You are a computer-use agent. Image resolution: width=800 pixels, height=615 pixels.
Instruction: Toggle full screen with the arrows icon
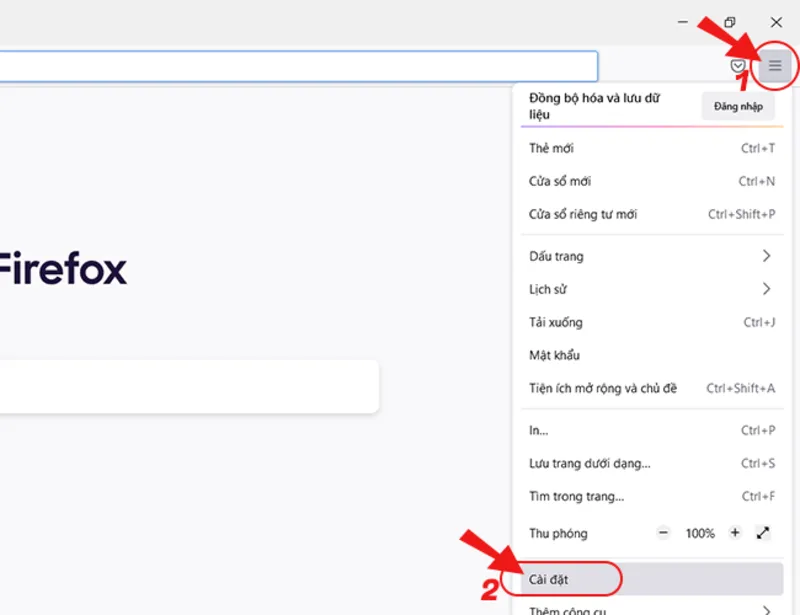(x=763, y=533)
